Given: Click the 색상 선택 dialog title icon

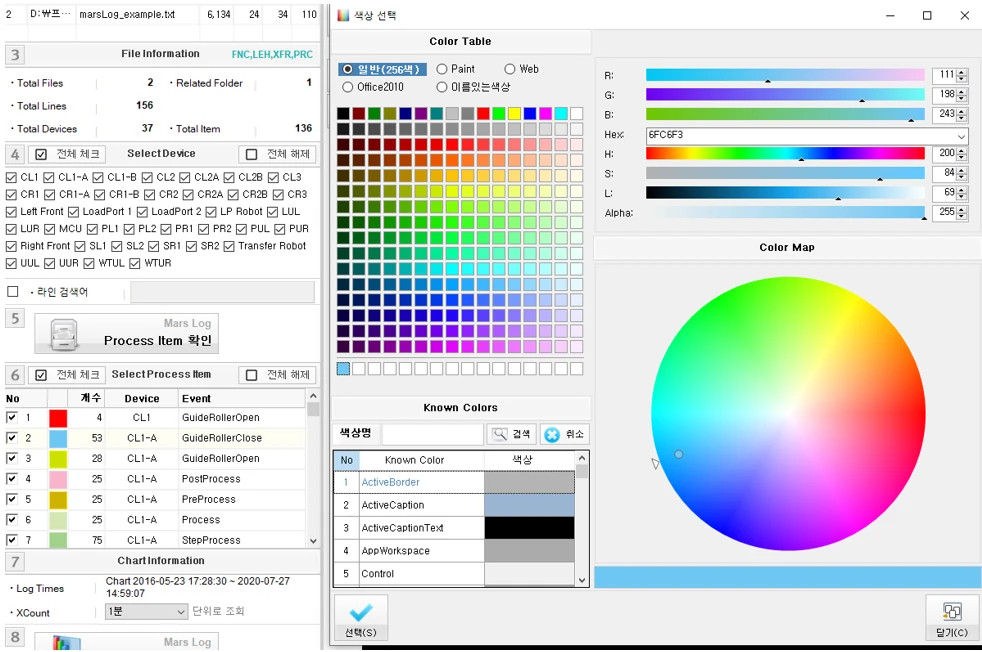Looking at the screenshot, I should pos(343,15).
